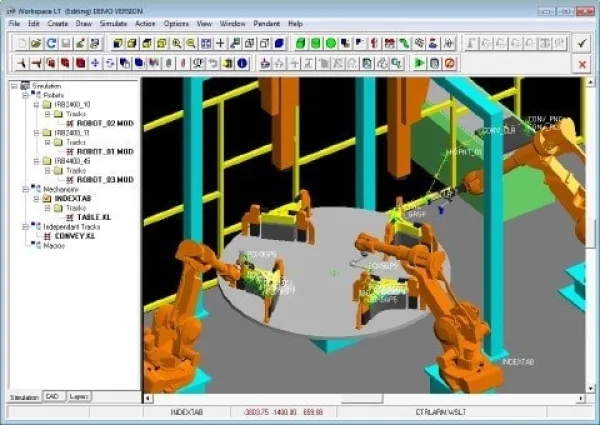This screenshot has width=600, height=425.
Task: Click the green play simulation icon
Action: tap(420, 63)
